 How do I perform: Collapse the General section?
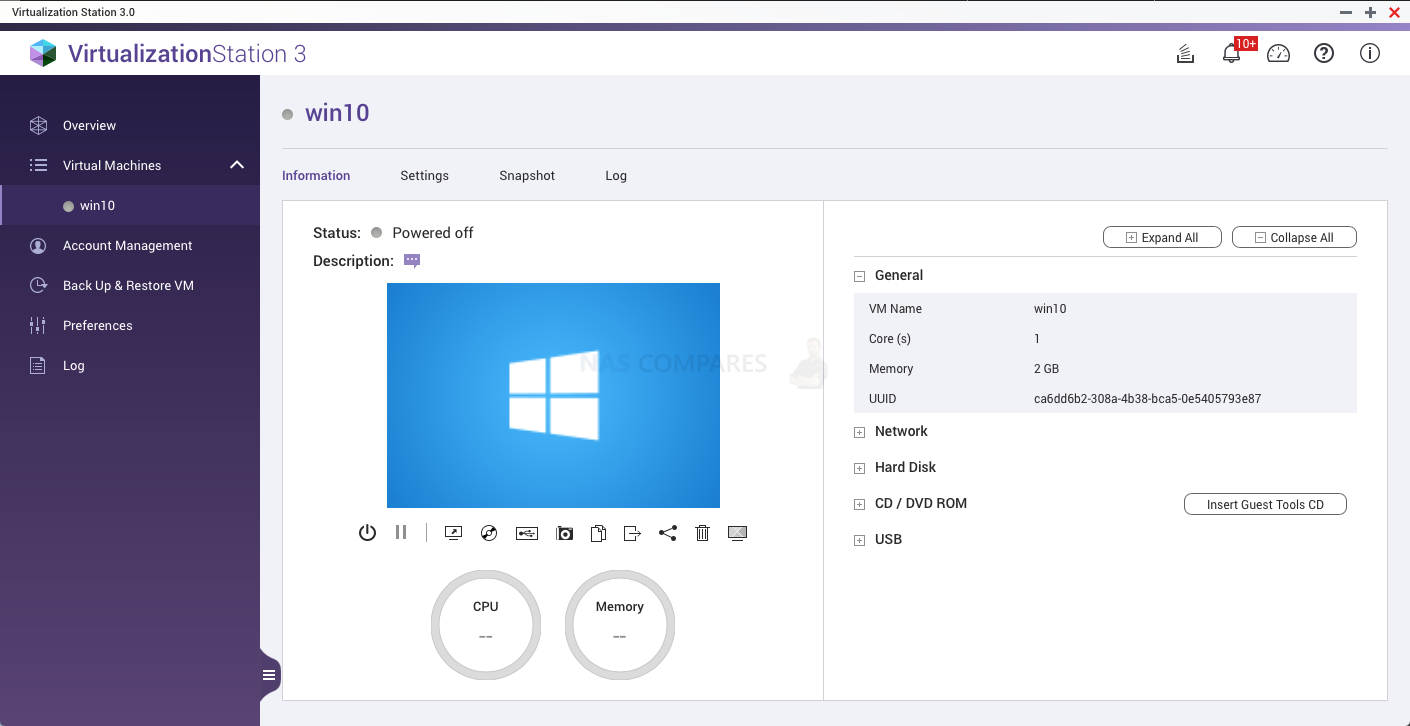(x=859, y=276)
